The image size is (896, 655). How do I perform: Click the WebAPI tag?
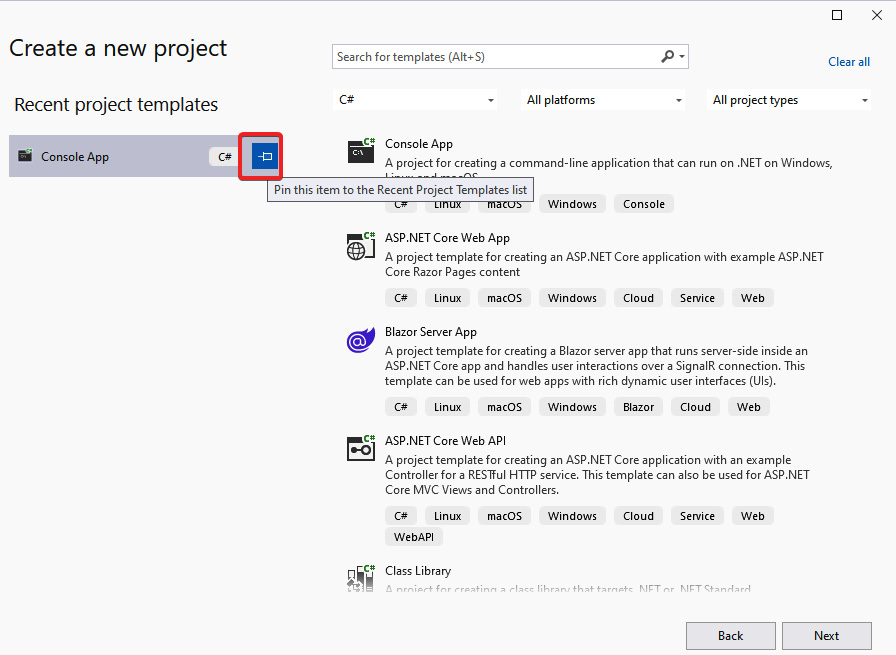[414, 537]
